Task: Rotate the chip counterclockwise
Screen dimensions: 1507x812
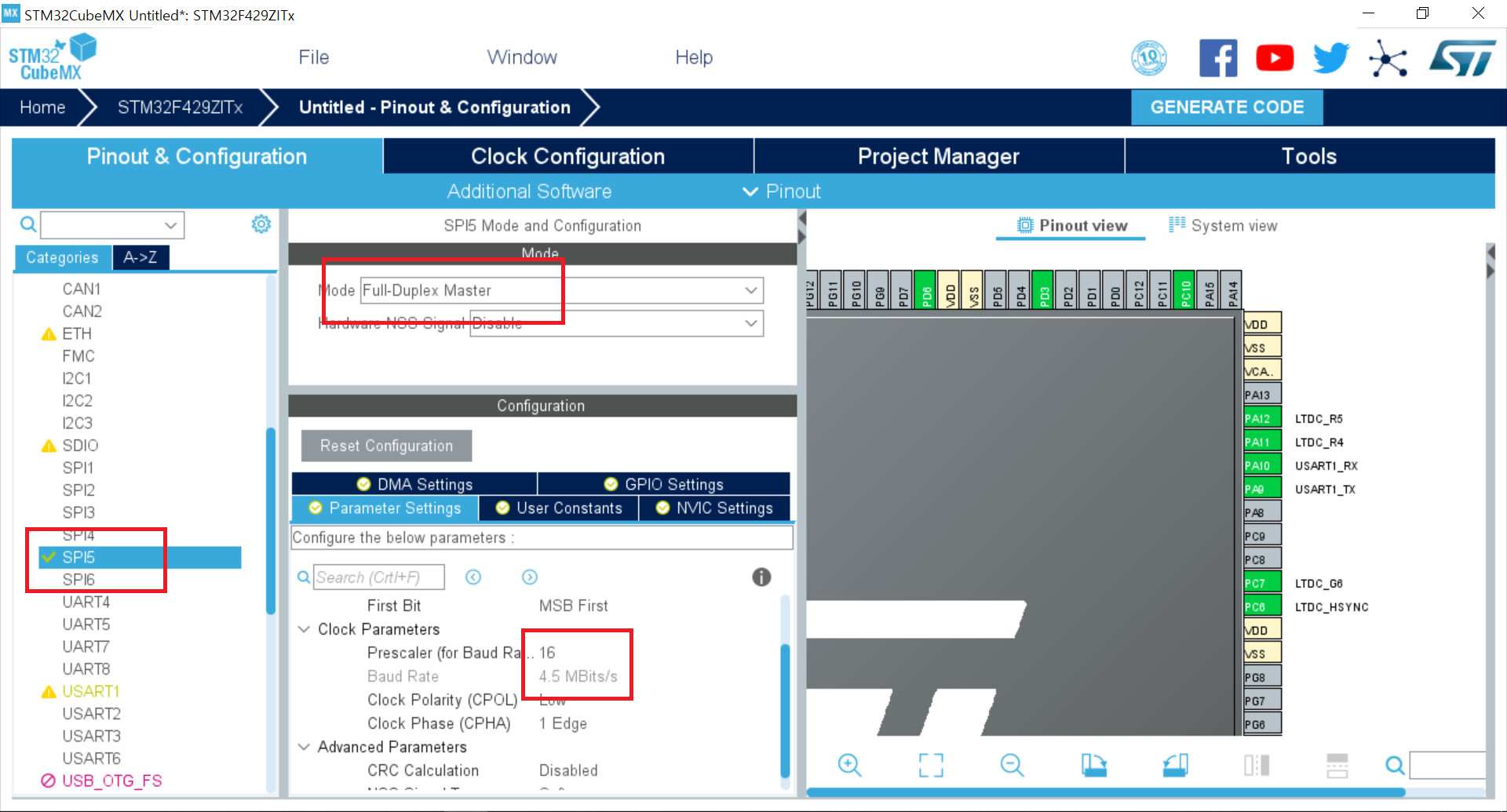Action: tap(1175, 765)
